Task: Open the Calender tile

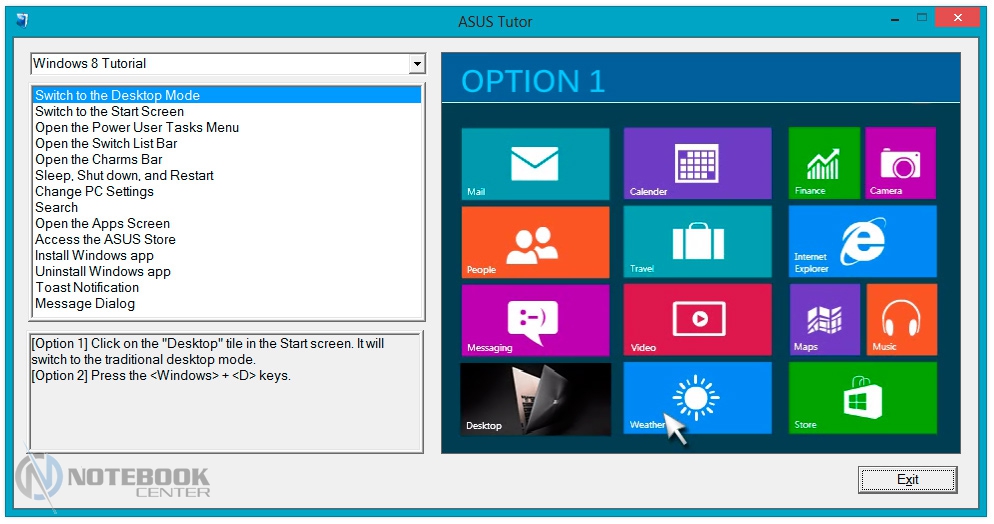Action: pos(697,163)
